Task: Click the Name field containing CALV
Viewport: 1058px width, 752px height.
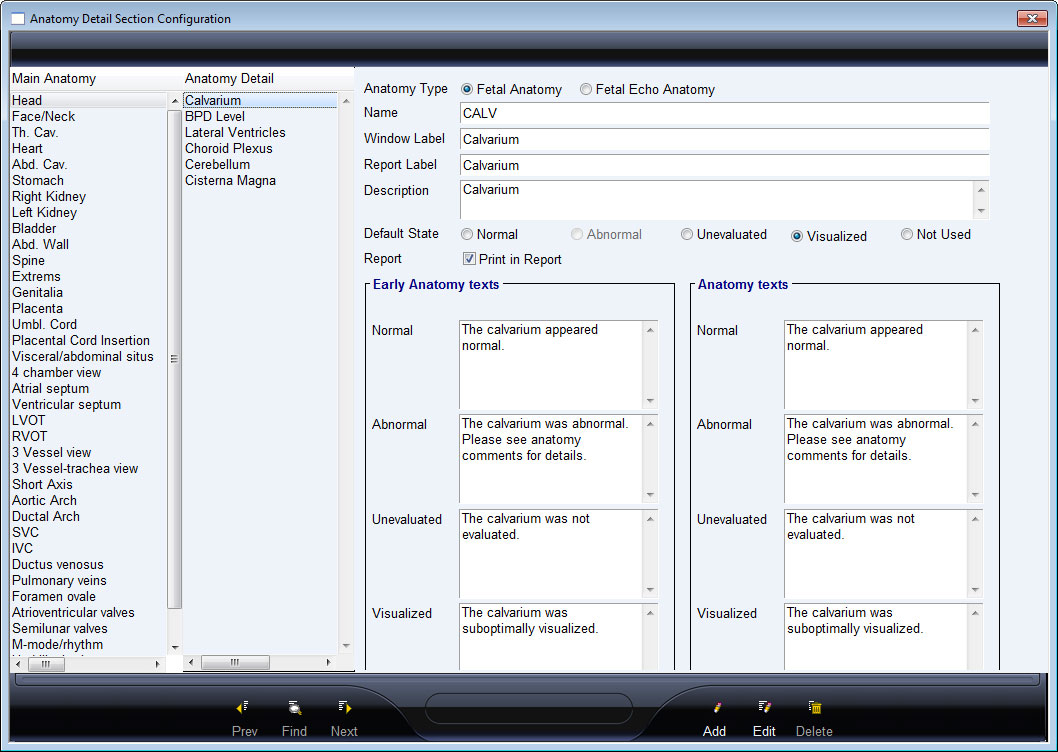Action: pyautogui.click(x=725, y=113)
